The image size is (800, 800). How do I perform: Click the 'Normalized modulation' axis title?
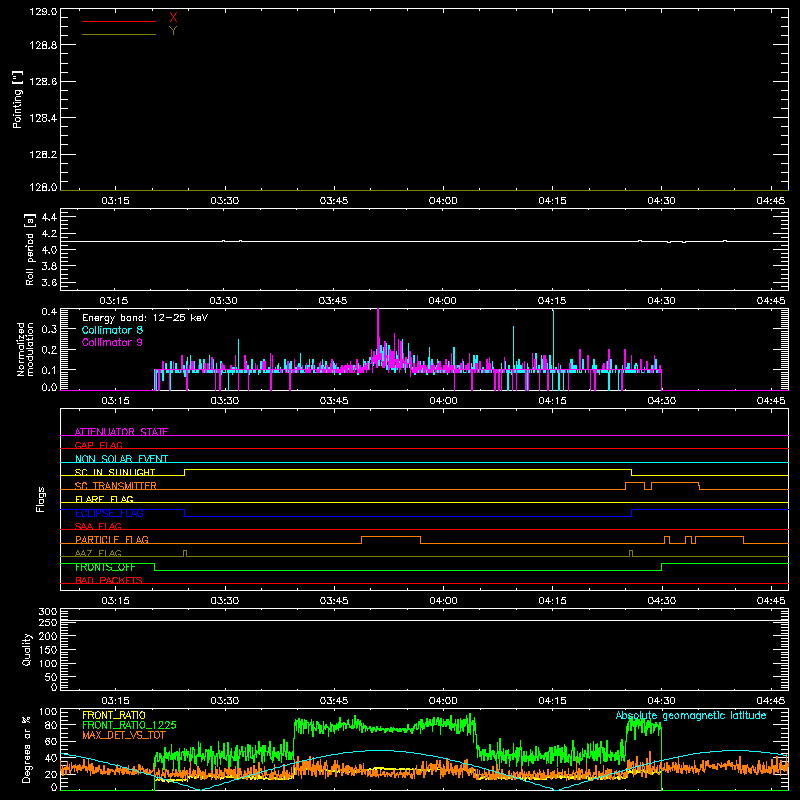[x=25, y=349]
